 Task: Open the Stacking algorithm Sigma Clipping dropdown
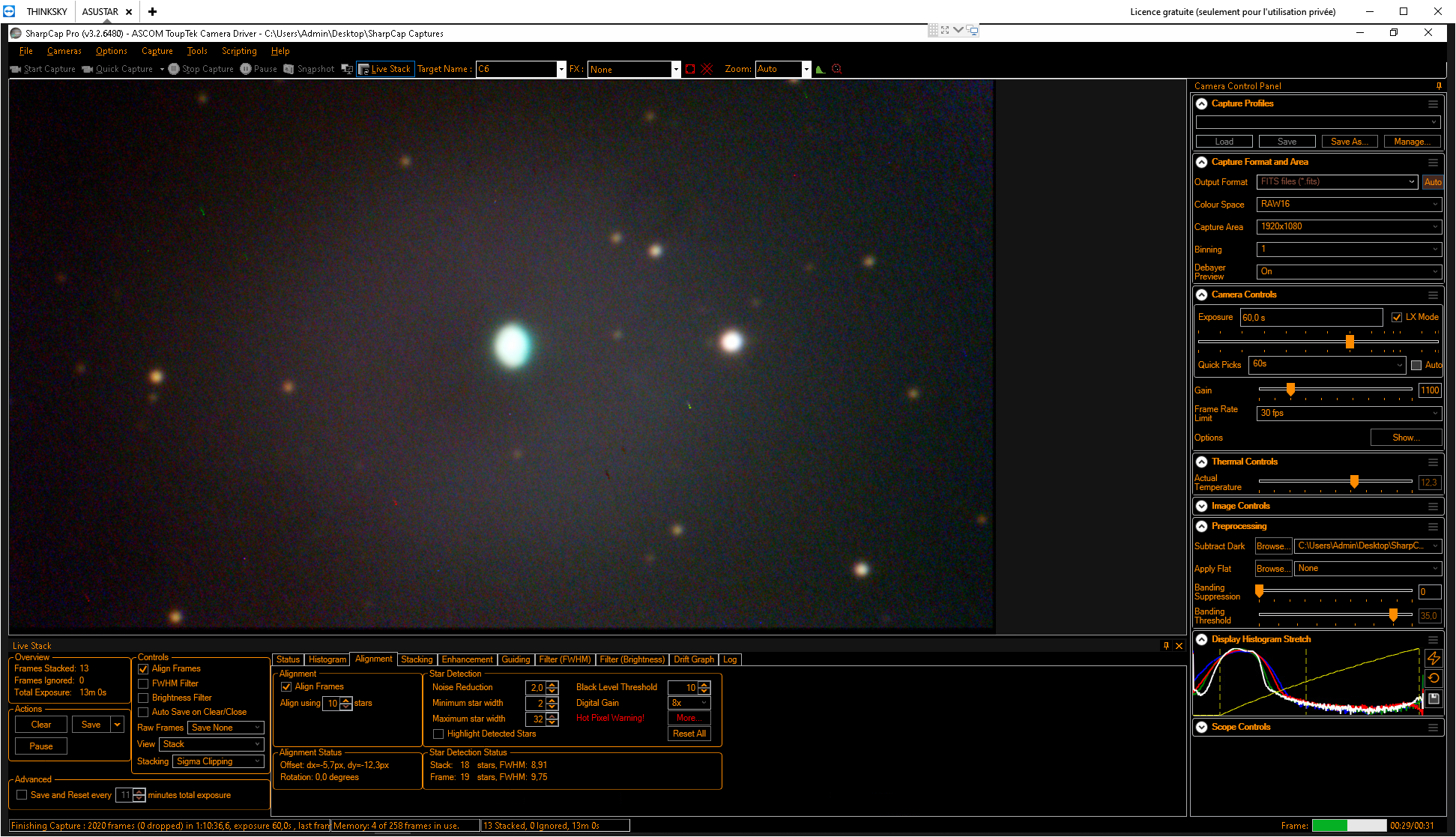(x=218, y=761)
